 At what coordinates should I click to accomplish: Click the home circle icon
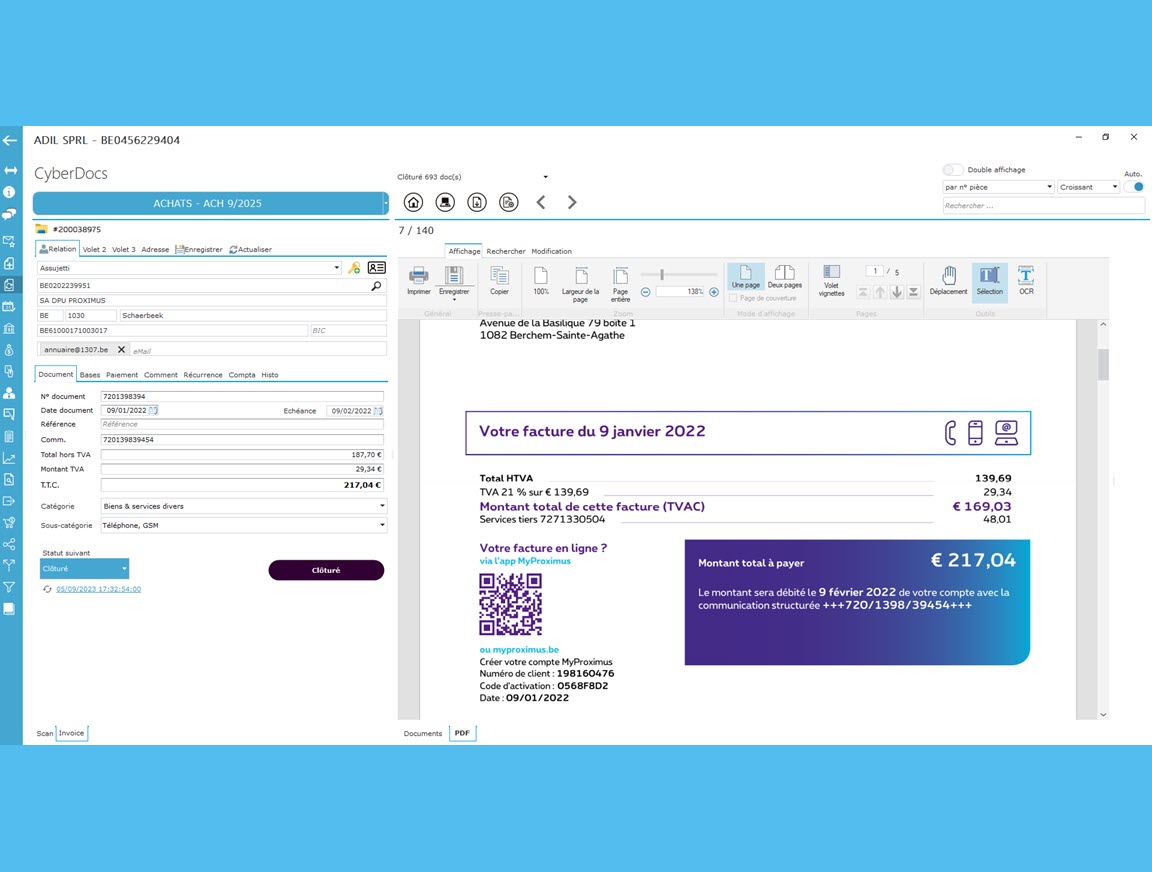tap(414, 202)
